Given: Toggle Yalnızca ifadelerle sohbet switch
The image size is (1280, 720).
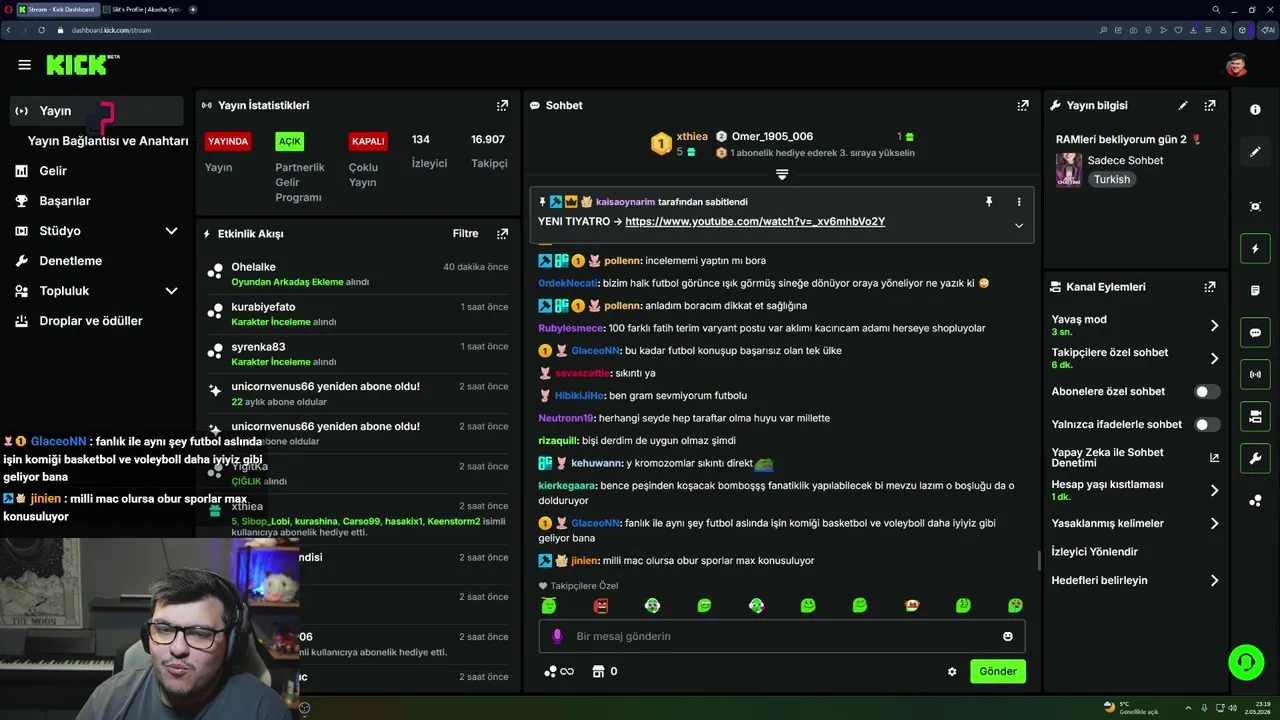Looking at the screenshot, I should click(1207, 425).
